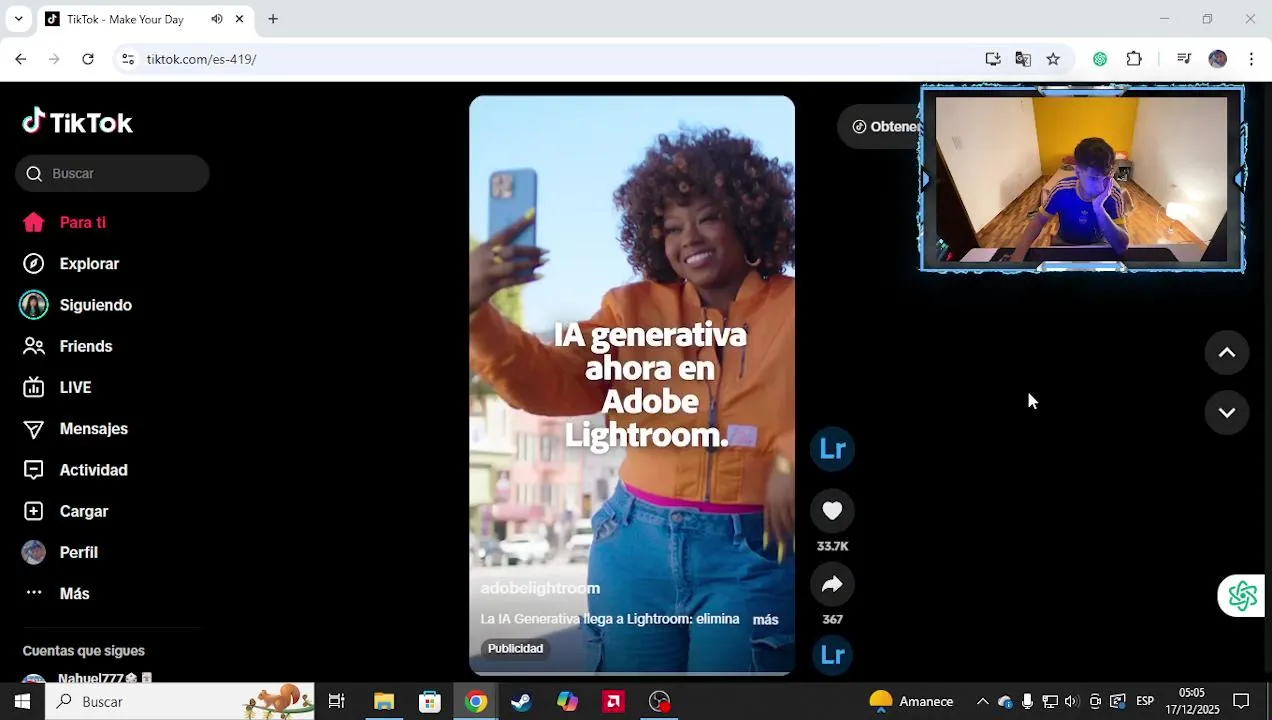Click the Lr sound disc icon
Screen dimensions: 1272x720
(x=832, y=655)
